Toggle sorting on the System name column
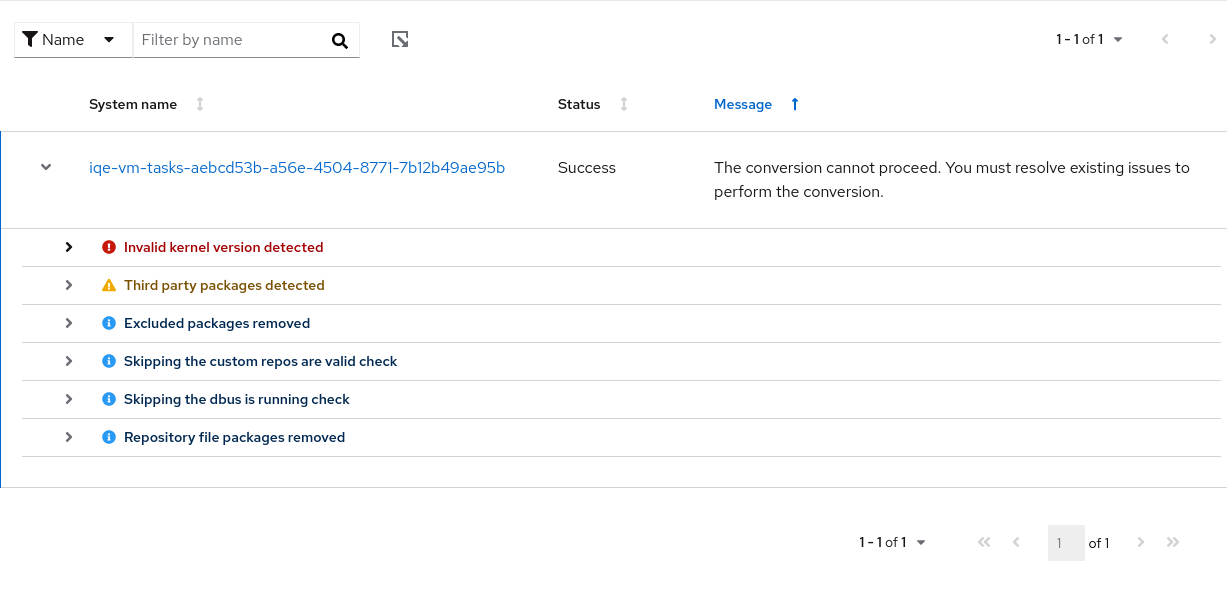Image resolution: width=1227 pixels, height=590 pixels. [199, 103]
